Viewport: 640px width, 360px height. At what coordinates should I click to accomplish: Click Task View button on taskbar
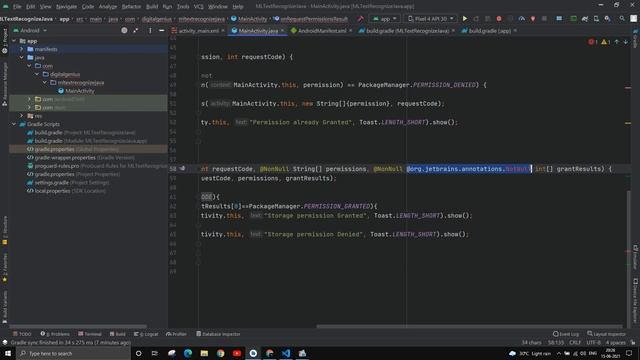pos(155,353)
